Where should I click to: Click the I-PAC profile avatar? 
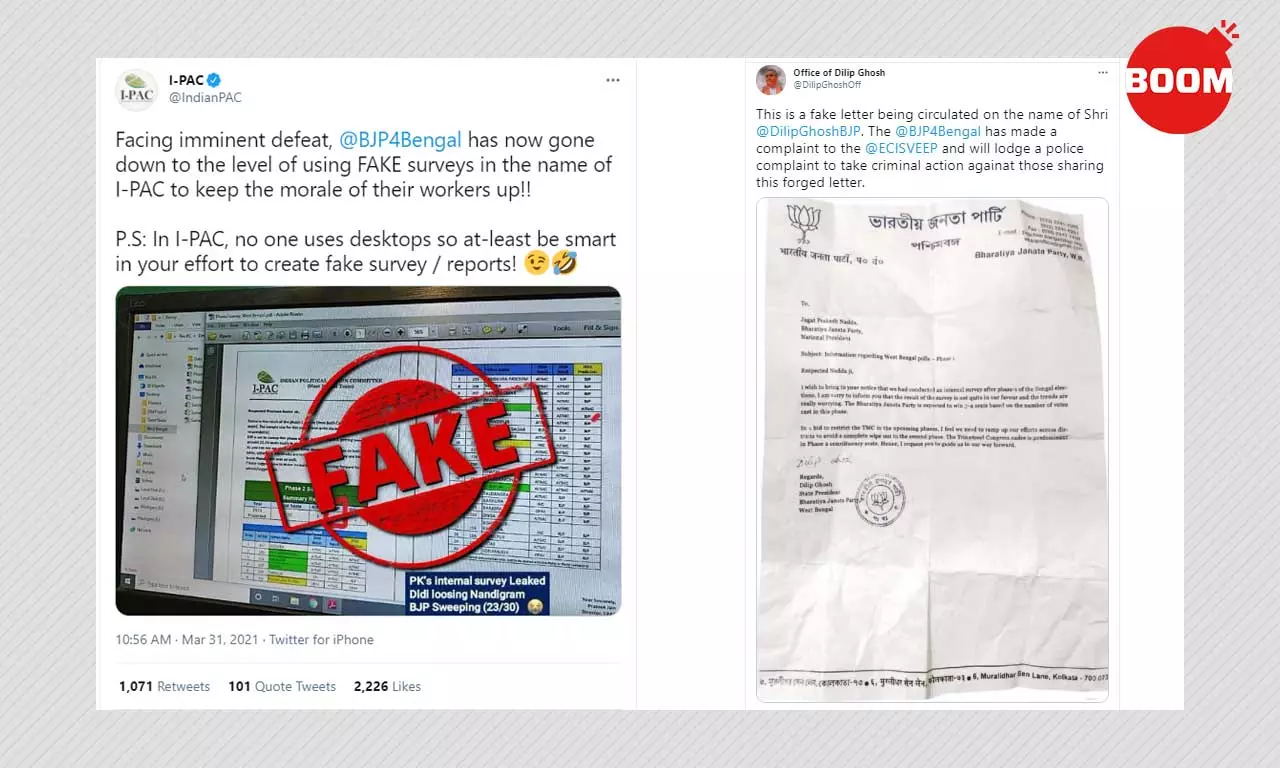point(137,89)
